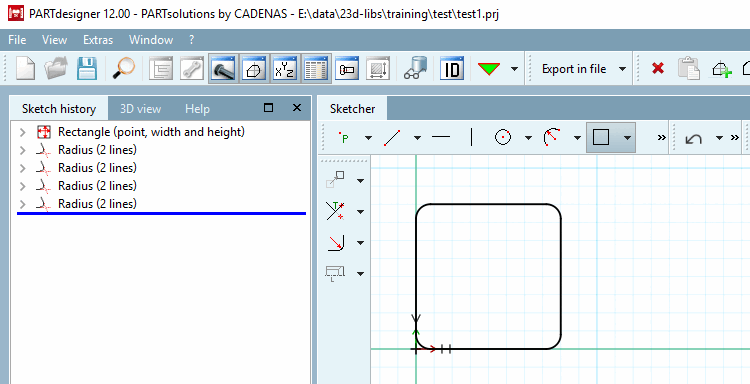750x384 pixels.
Task: Click the Export in file button
Action: pyautogui.click(x=574, y=69)
